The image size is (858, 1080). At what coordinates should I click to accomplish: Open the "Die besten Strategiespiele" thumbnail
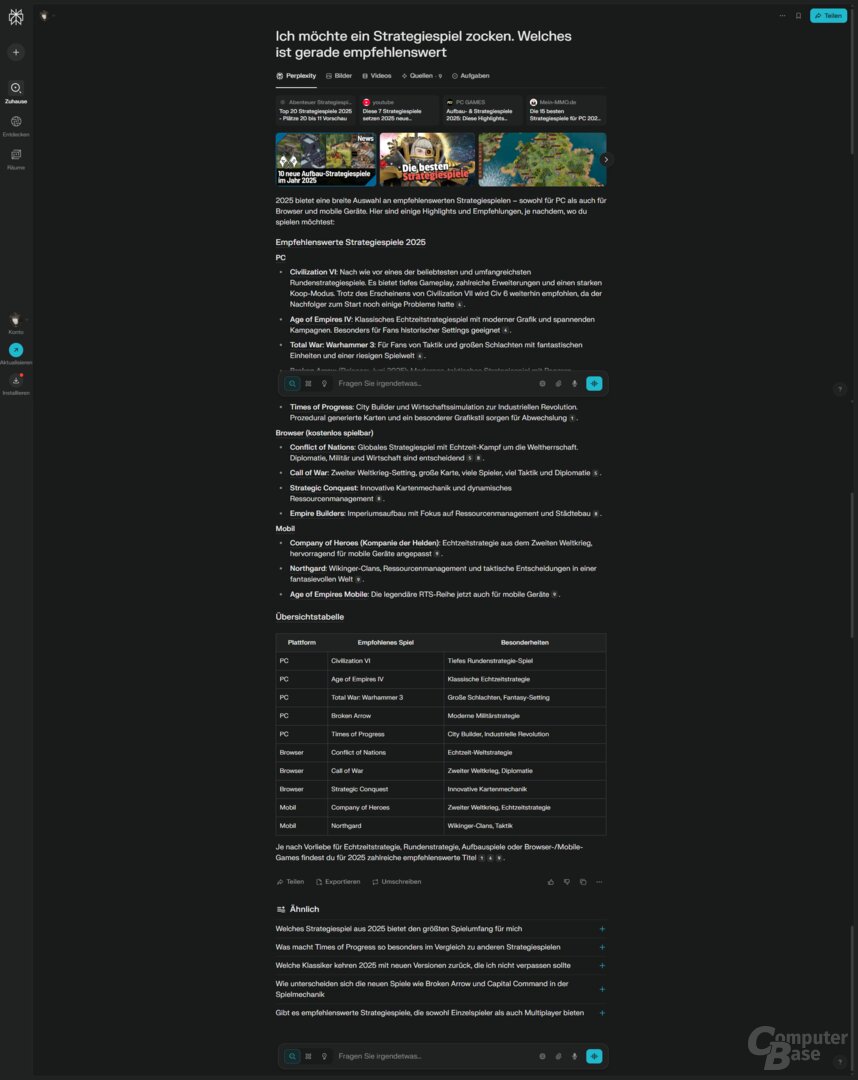428,160
